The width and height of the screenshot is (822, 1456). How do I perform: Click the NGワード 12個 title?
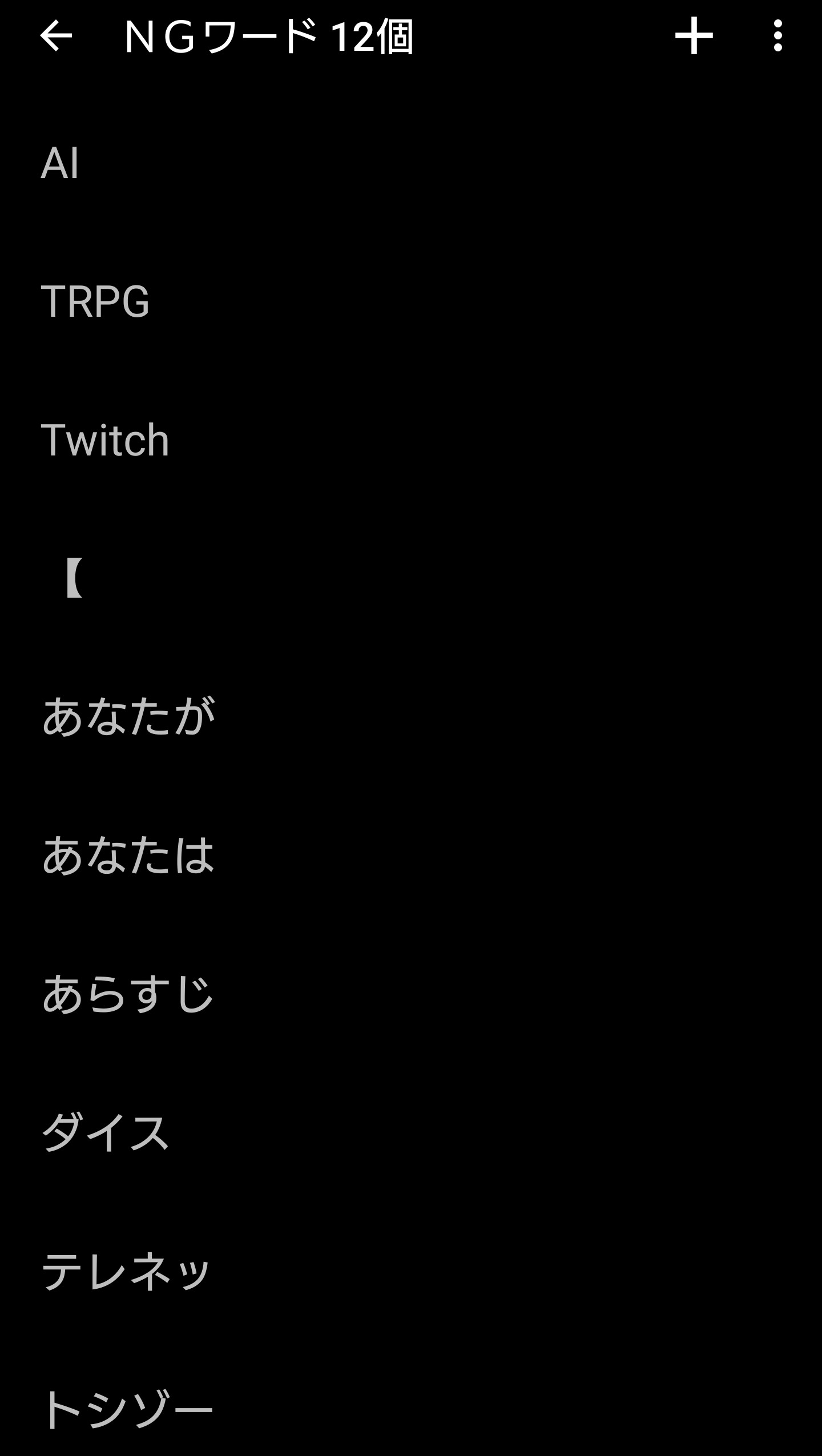tap(268, 37)
